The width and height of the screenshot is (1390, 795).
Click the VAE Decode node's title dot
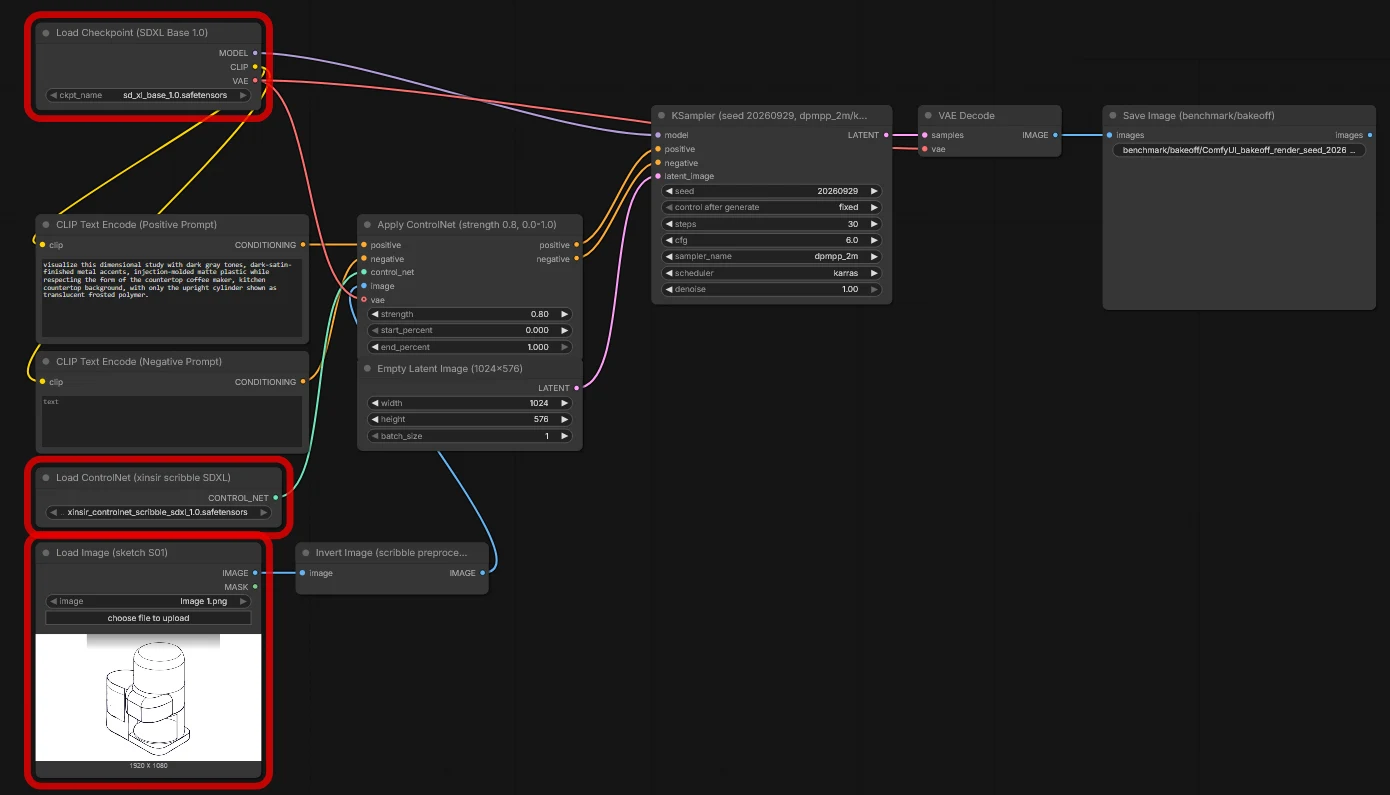(x=928, y=116)
